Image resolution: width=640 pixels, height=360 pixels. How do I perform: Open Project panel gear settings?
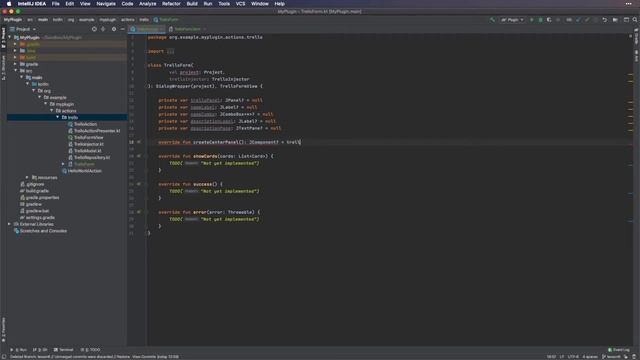(x=114, y=29)
